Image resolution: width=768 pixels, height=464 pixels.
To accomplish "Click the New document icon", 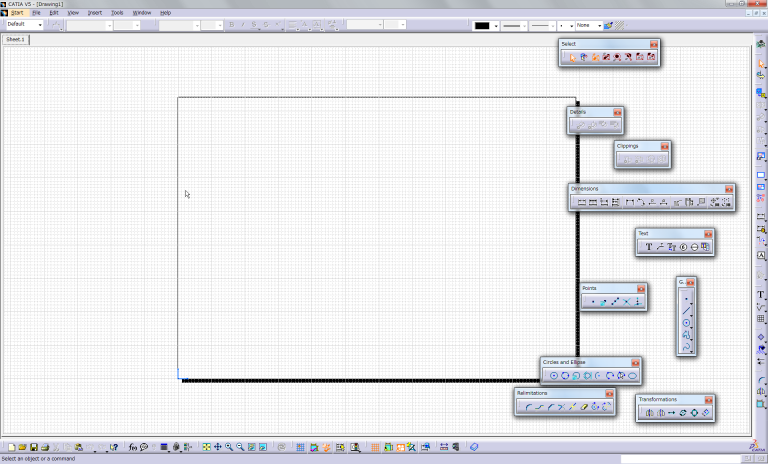I will [x=11, y=447].
